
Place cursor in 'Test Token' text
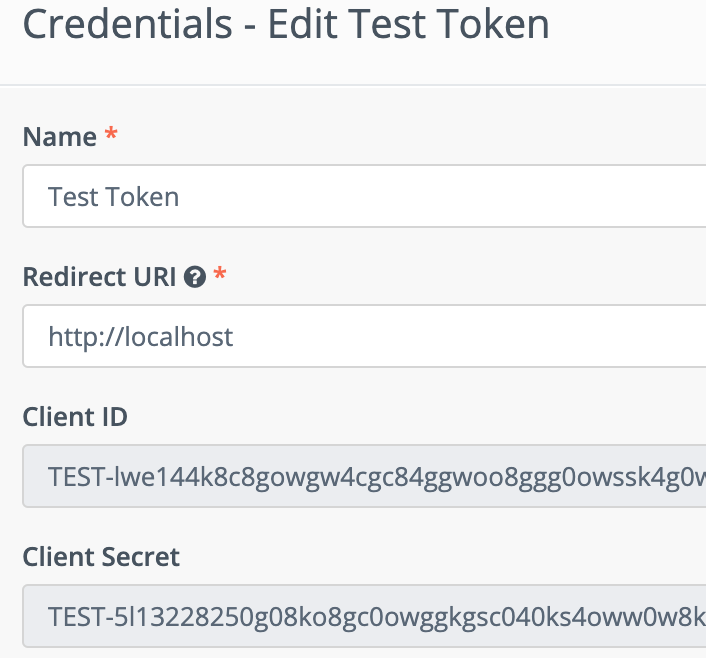pos(113,197)
